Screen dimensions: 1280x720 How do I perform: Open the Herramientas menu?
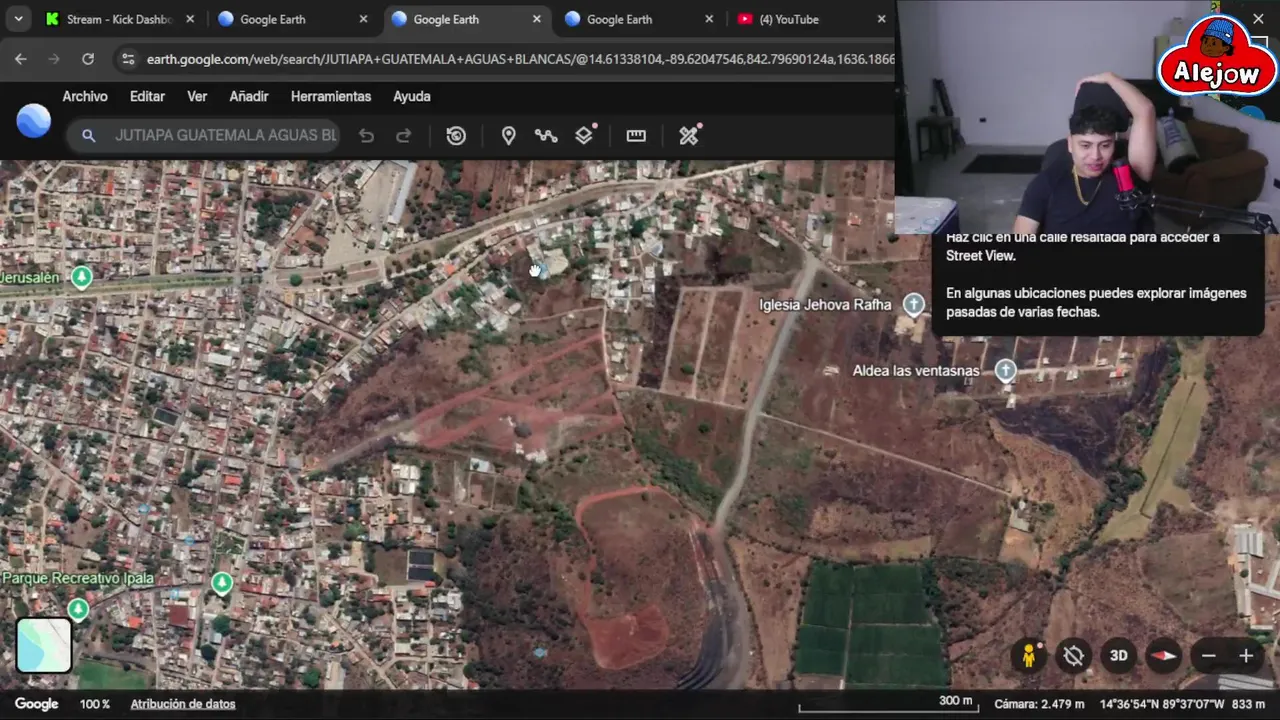[331, 96]
